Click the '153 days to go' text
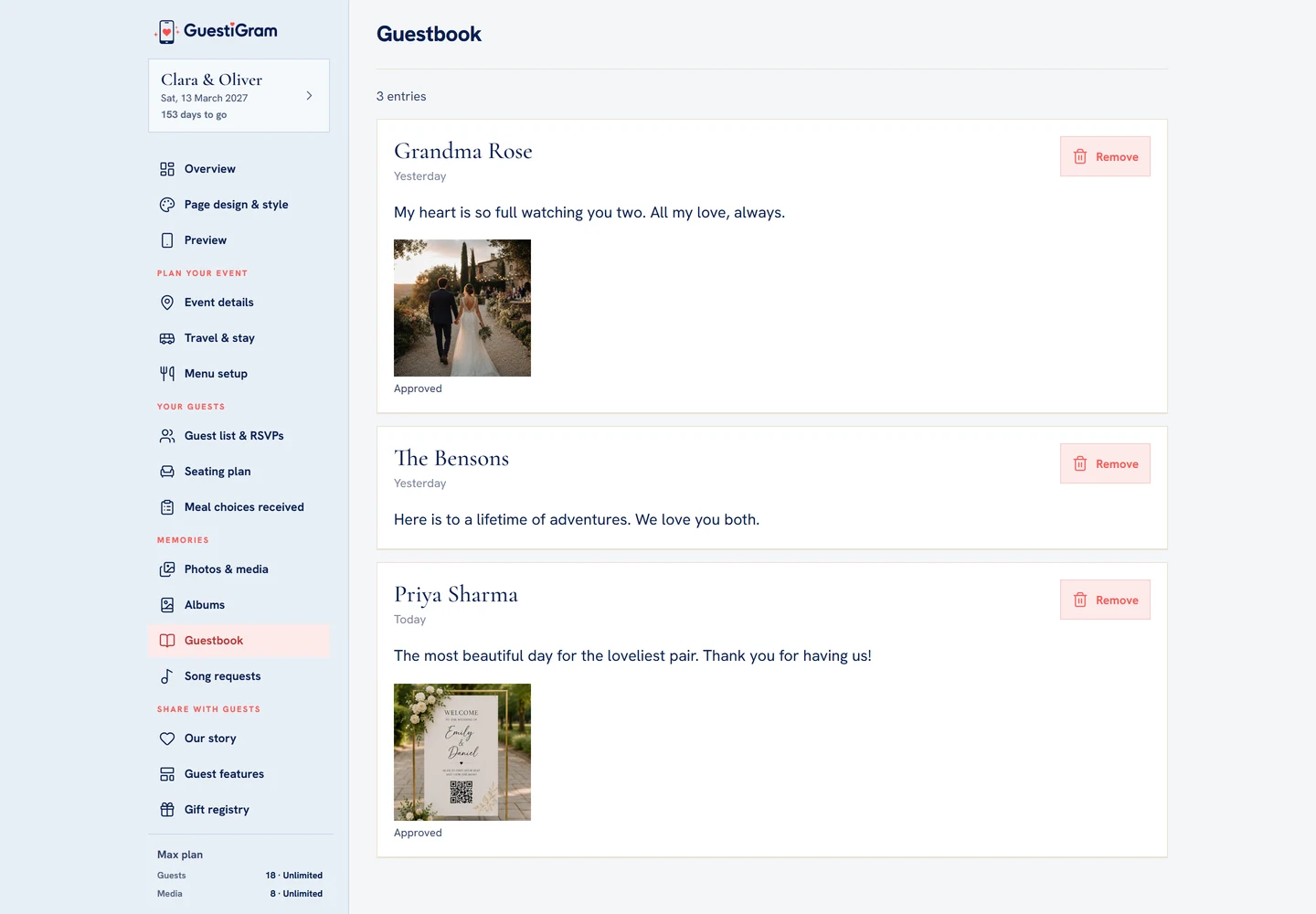Viewport: 1316px width, 914px height. tap(194, 115)
